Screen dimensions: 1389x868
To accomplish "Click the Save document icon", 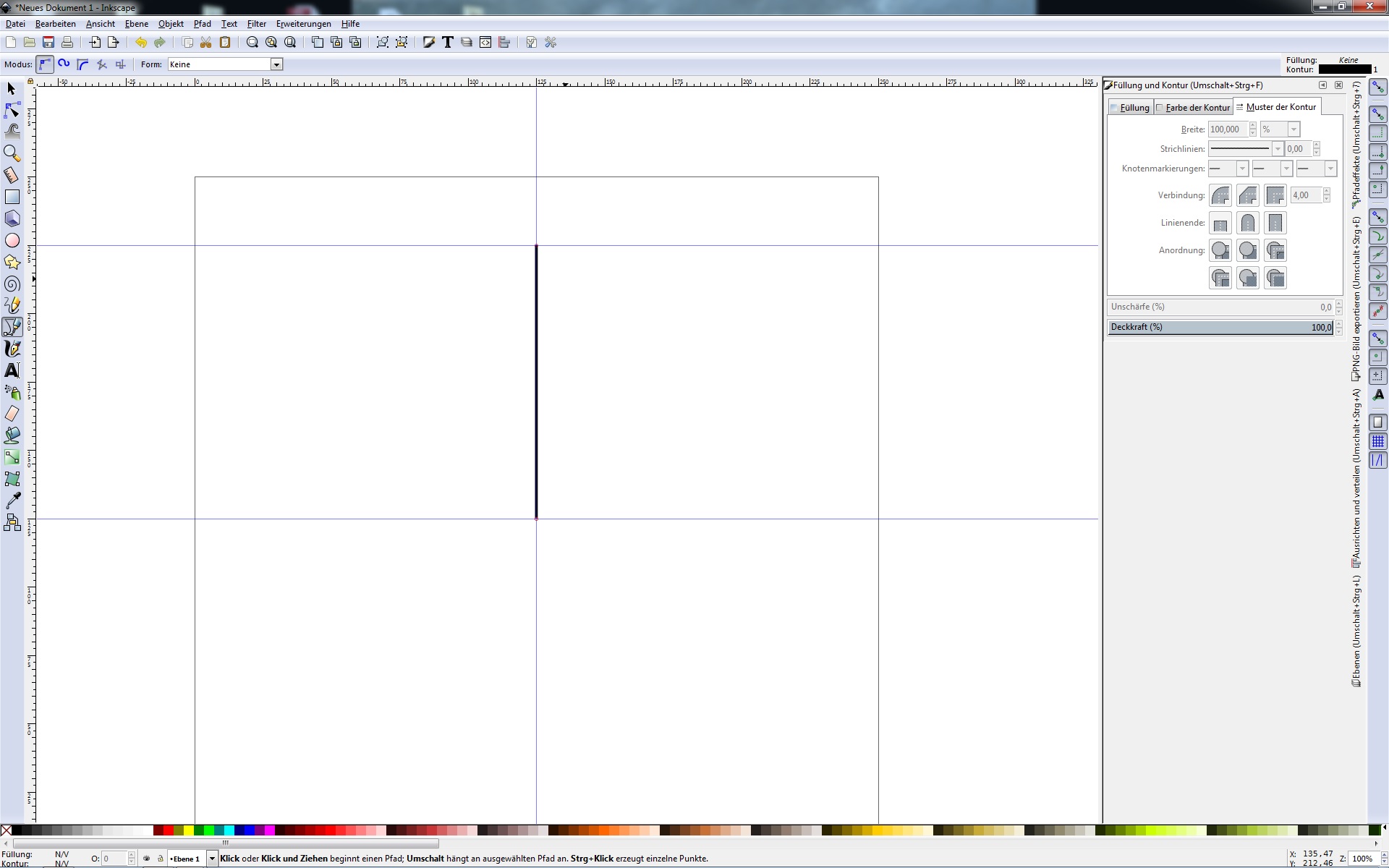I will 48,43.
